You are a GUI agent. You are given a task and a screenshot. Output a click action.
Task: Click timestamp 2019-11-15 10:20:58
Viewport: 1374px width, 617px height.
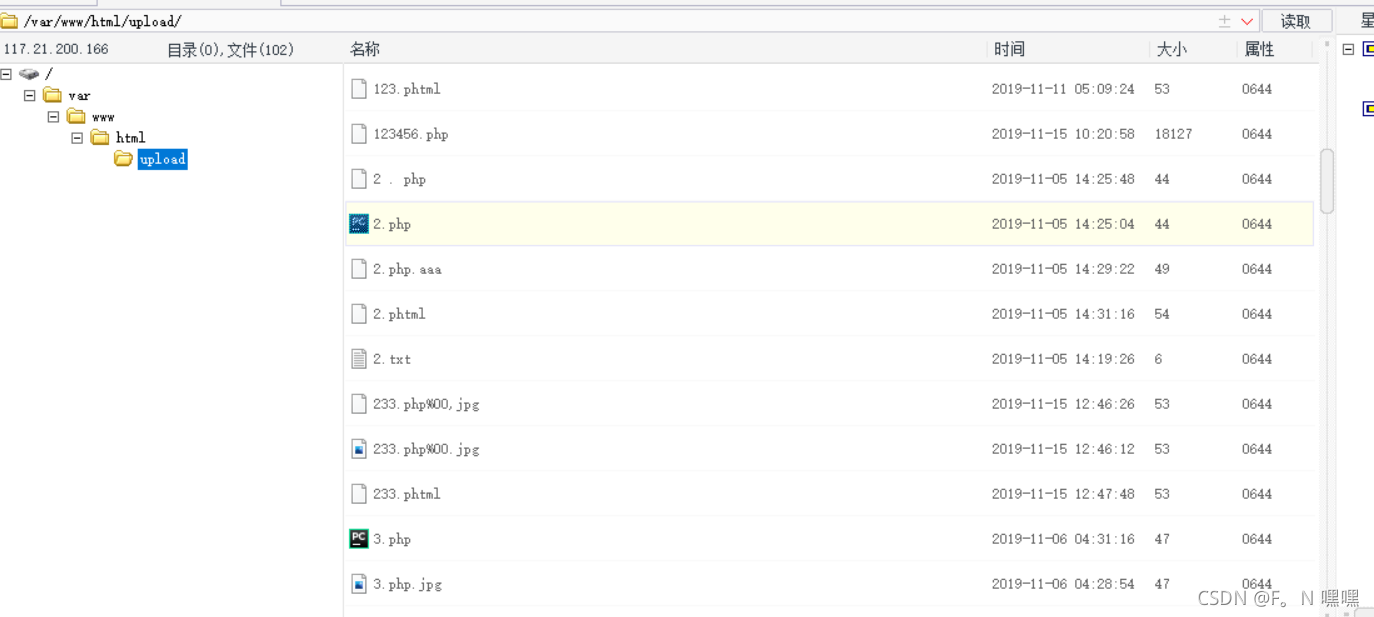pos(1063,134)
